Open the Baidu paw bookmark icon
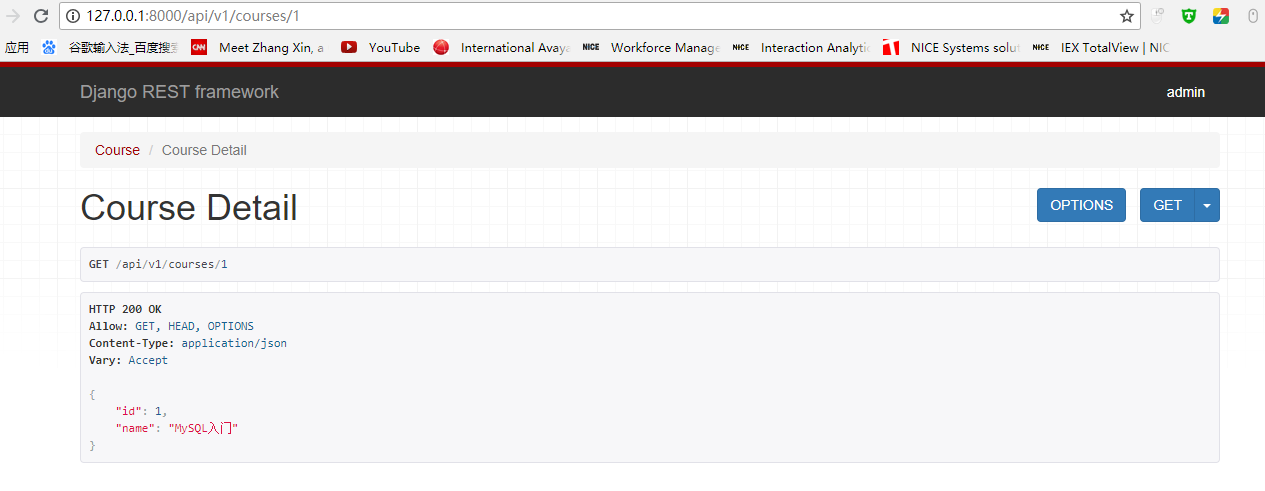 49,47
